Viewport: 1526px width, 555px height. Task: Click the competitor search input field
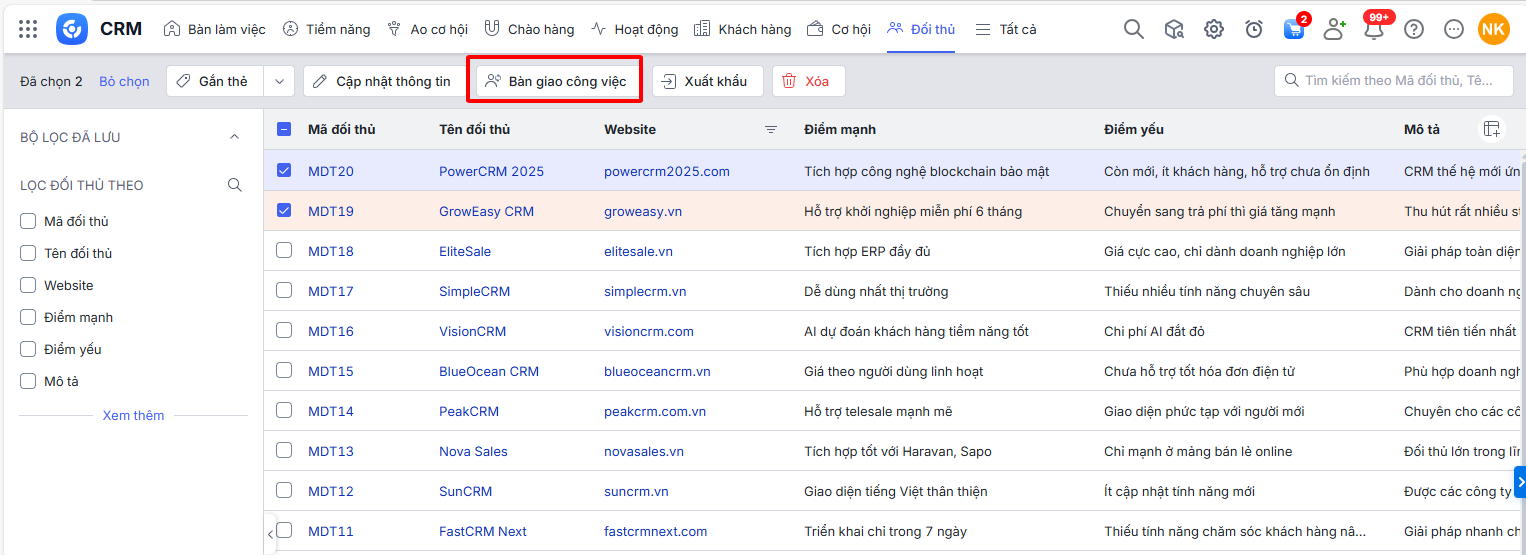[x=1398, y=81]
